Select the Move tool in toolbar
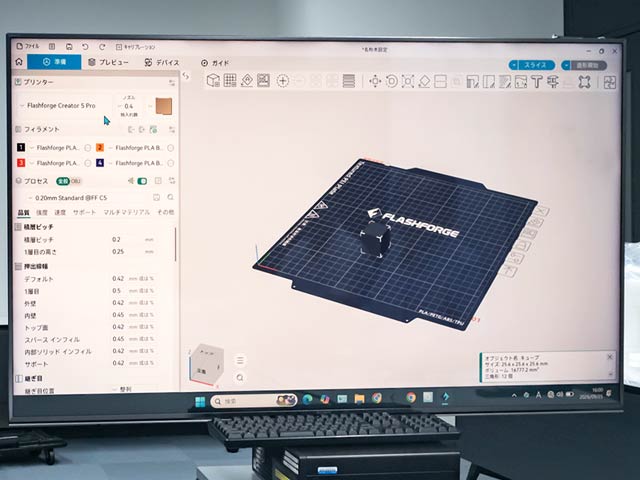This screenshot has height=480, width=640. [375, 81]
